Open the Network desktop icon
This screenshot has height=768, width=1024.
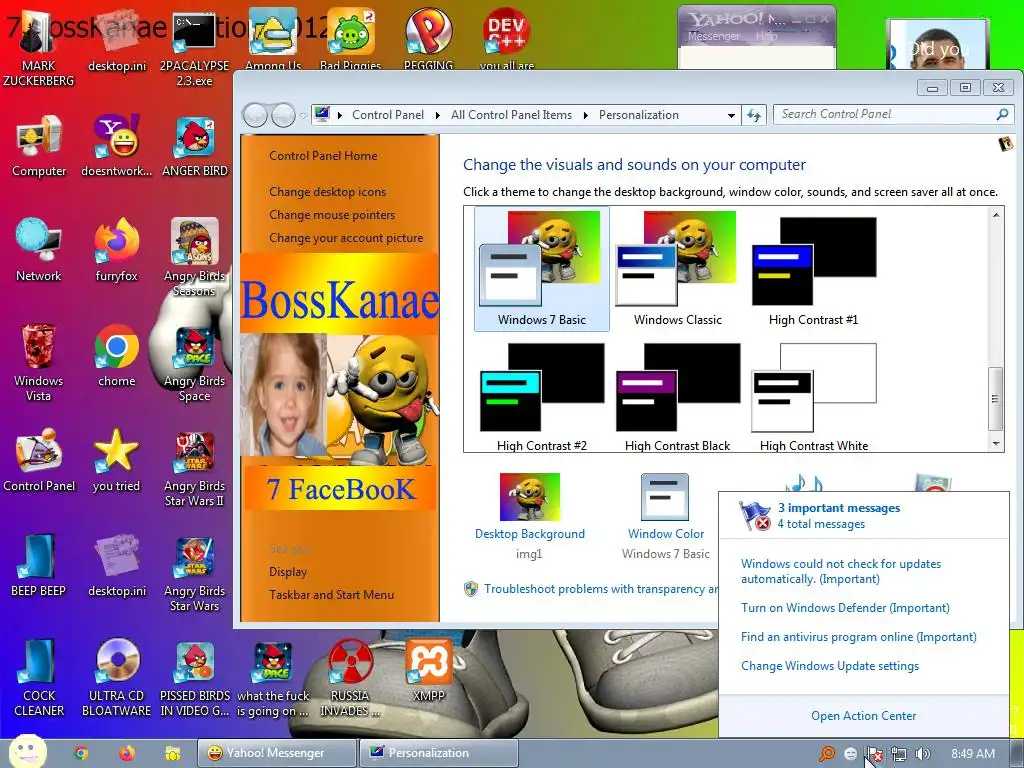click(x=39, y=251)
